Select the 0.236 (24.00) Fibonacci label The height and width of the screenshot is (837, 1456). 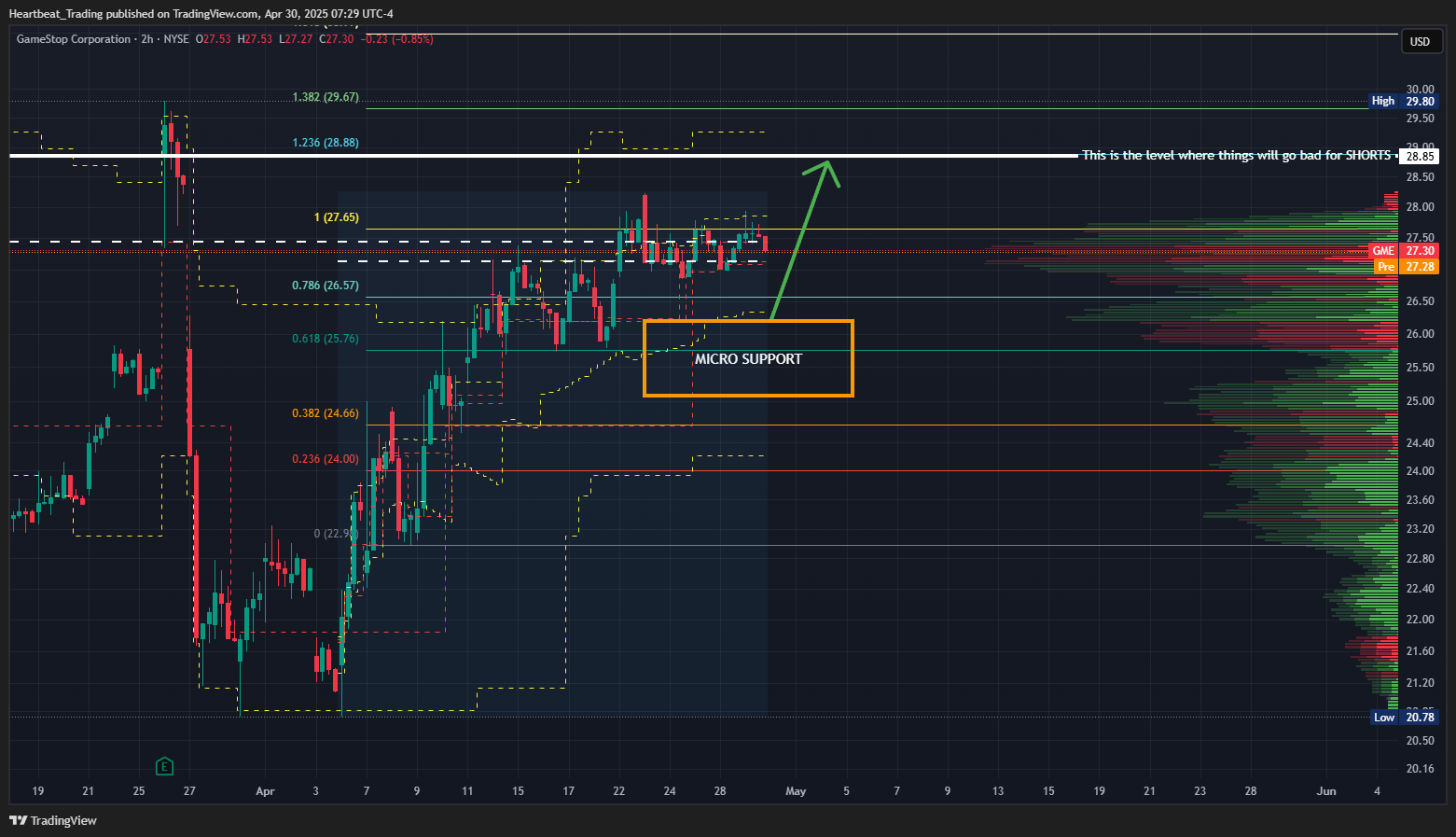pos(326,459)
